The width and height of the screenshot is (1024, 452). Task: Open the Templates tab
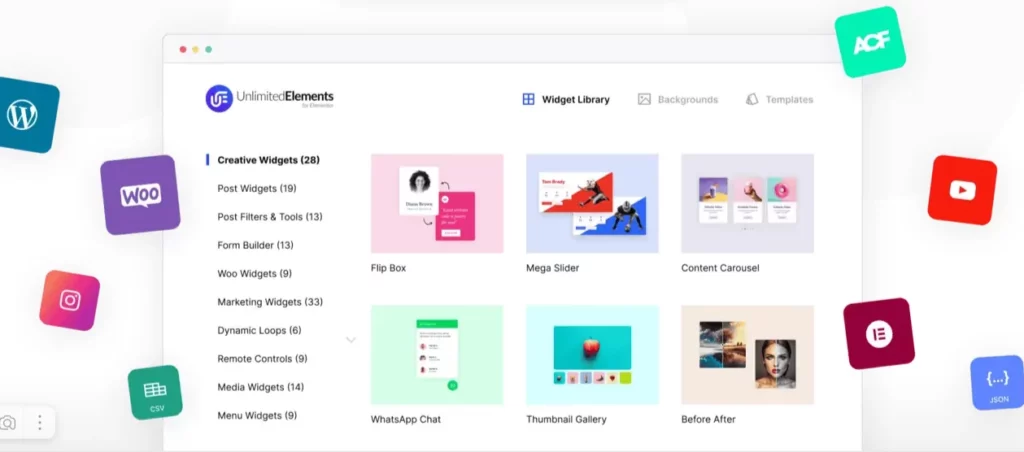point(780,99)
